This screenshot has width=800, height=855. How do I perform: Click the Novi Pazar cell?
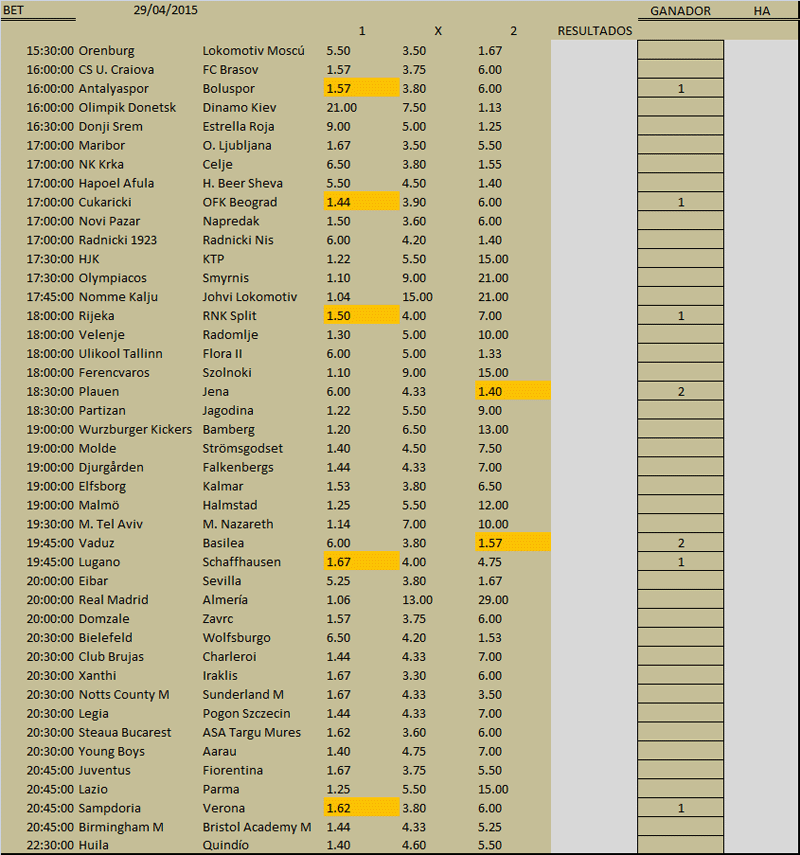(x=109, y=221)
